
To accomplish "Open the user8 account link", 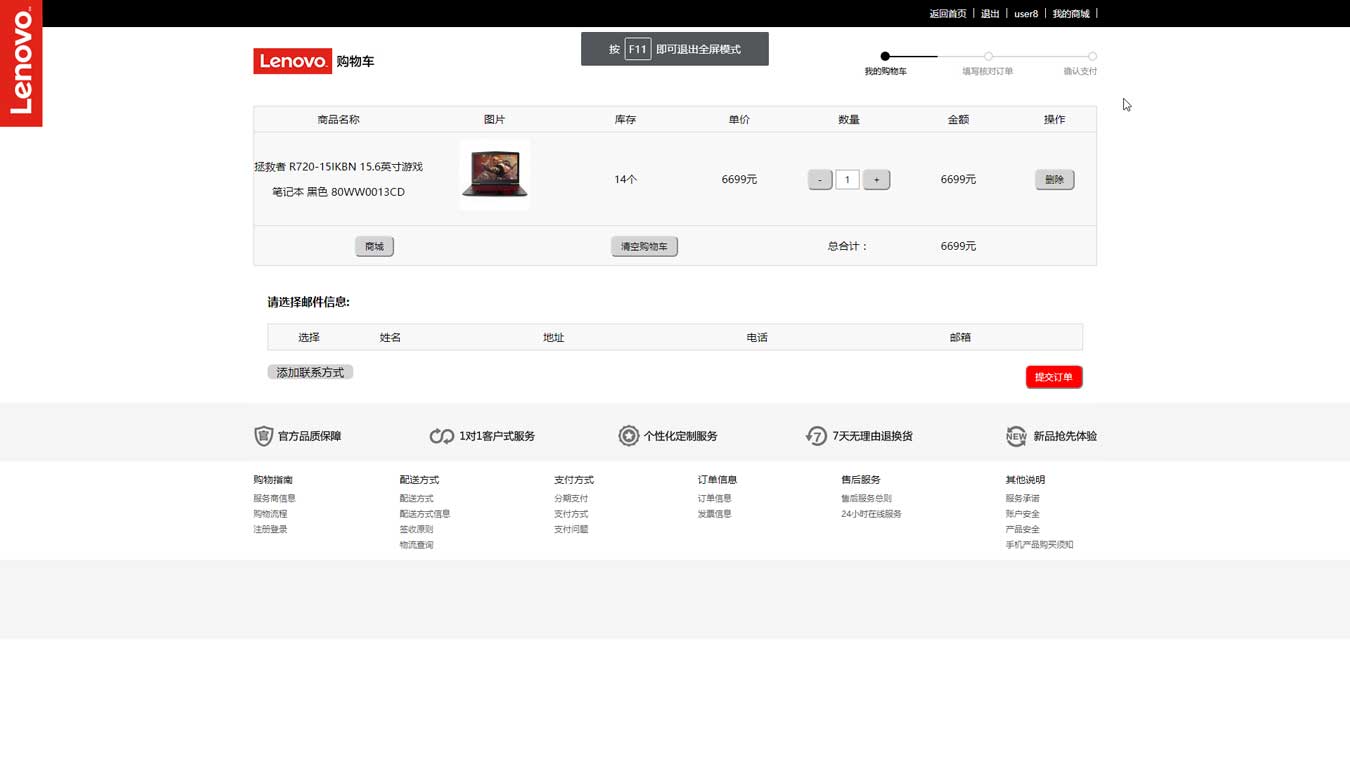I will click(1026, 14).
